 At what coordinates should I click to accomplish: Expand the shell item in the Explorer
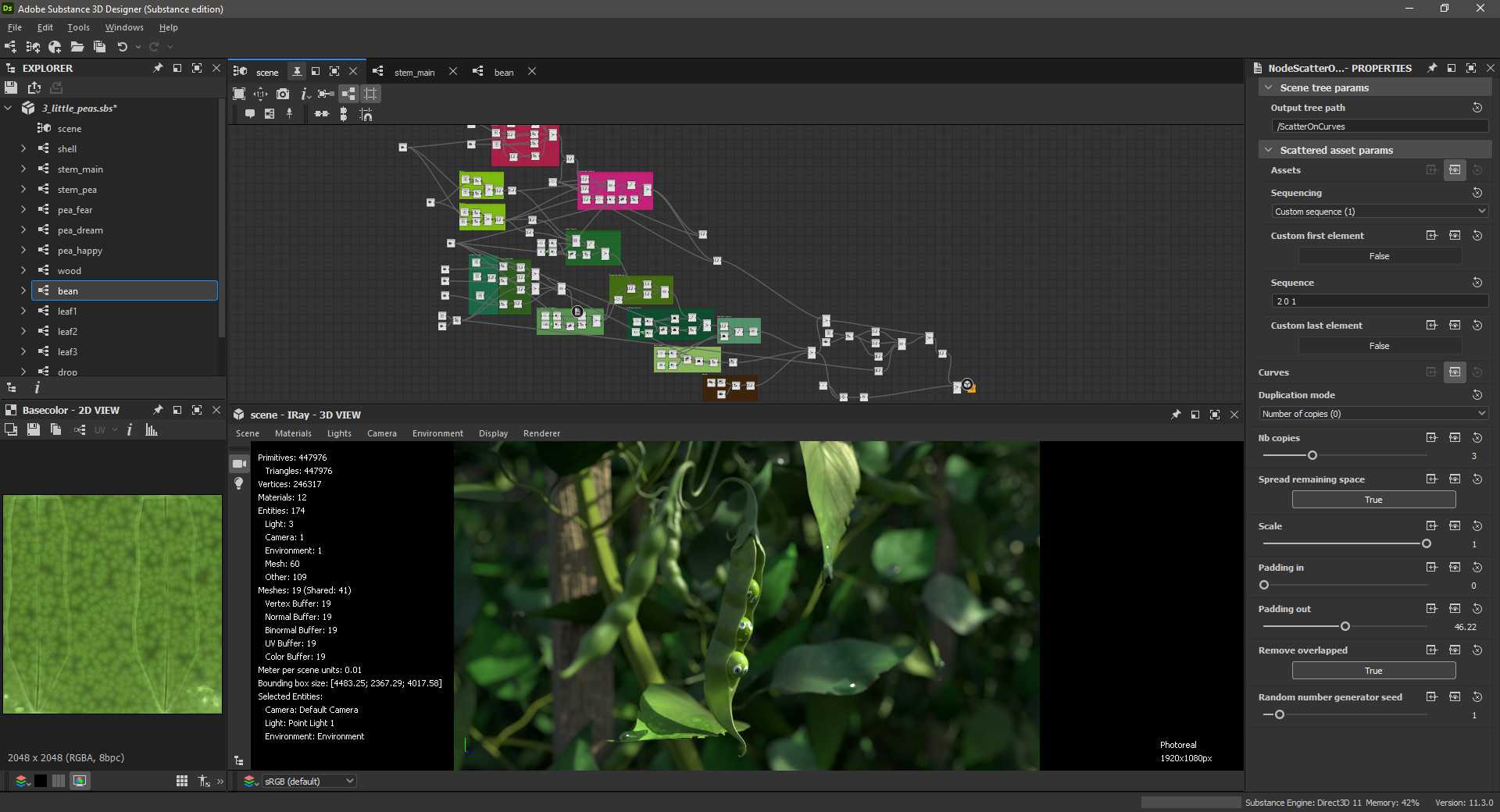(23, 148)
